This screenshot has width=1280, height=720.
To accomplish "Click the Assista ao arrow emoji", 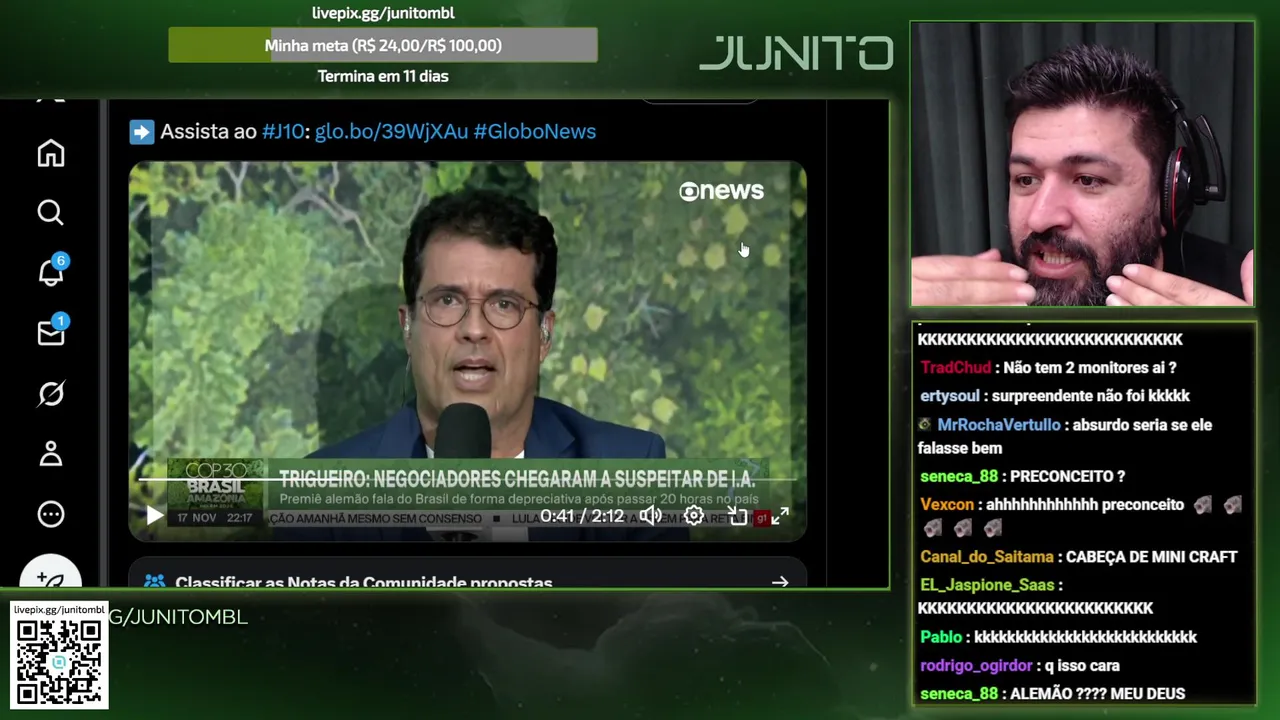I will coord(142,131).
